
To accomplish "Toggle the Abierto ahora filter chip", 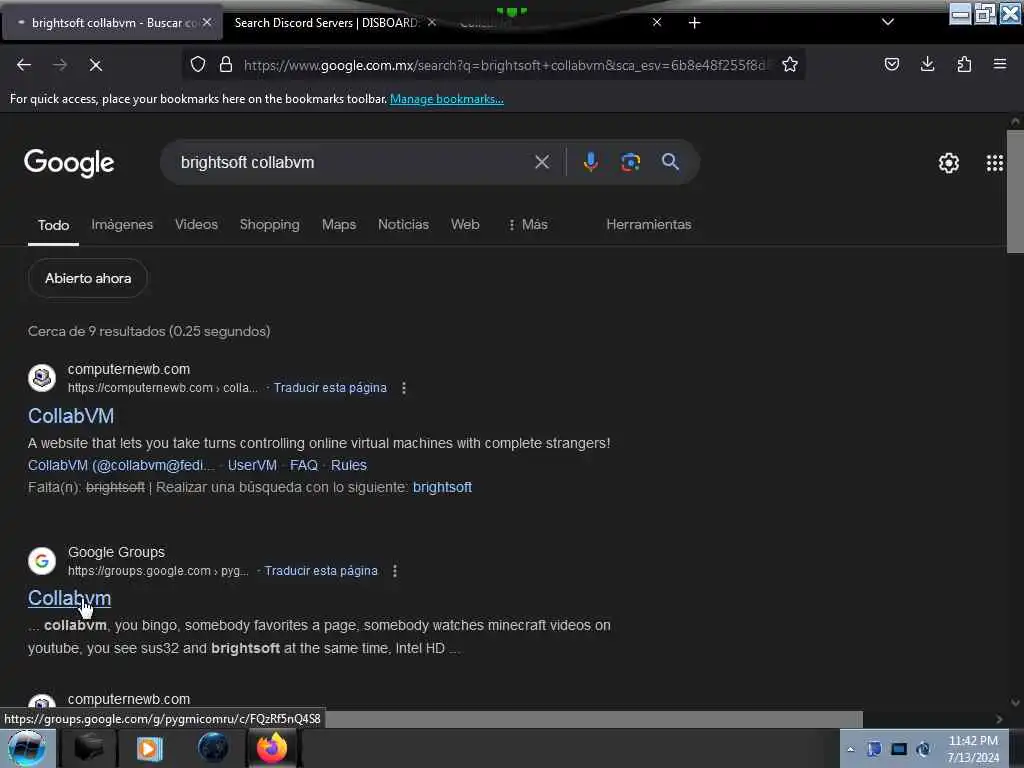I will pos(88,278).
